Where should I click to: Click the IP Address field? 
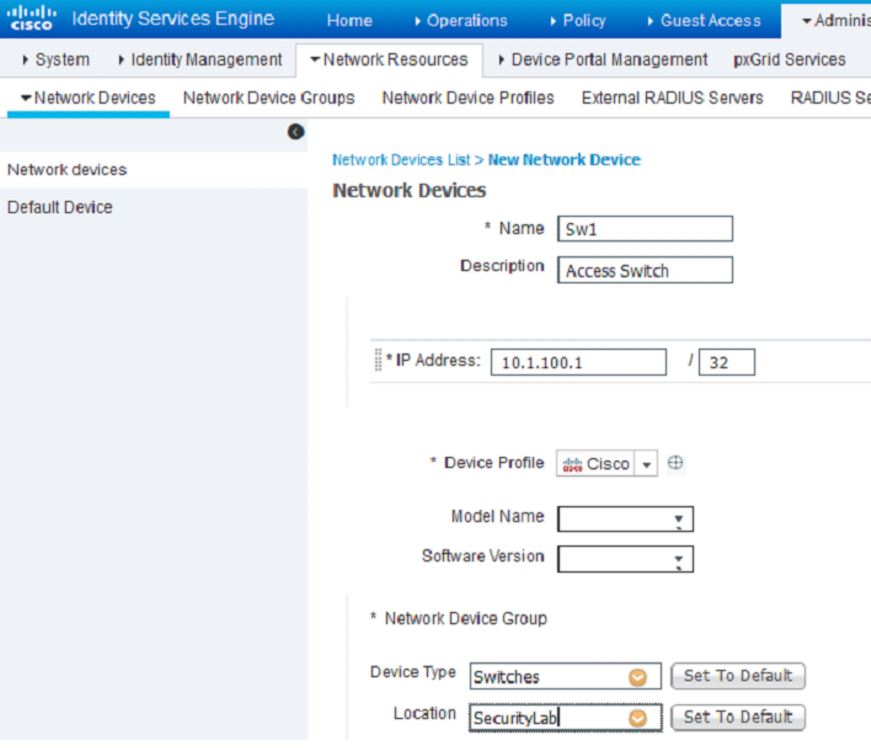[x=578, y=362]
